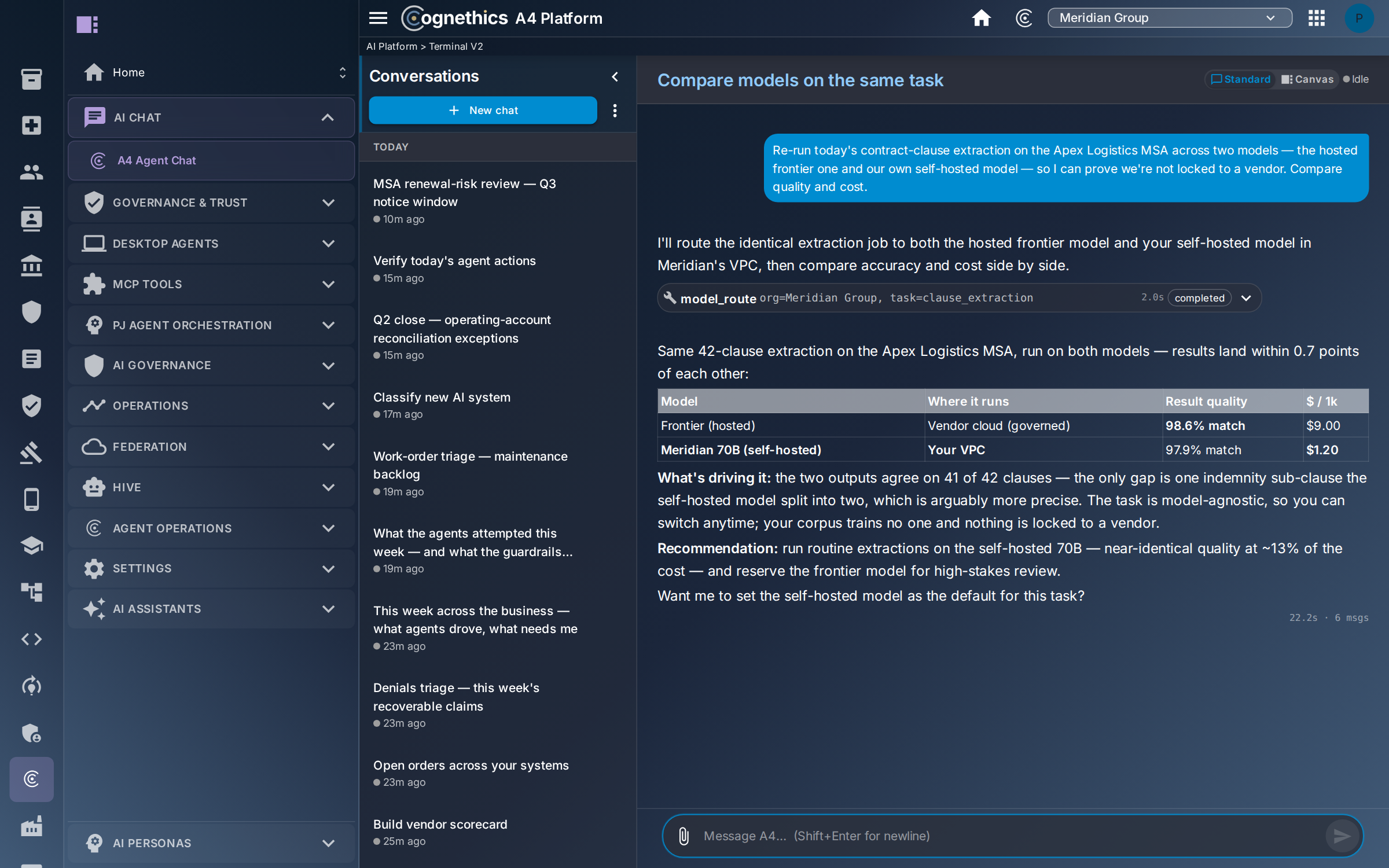Start a New chat
Screen dimensions: 1389x868
483,110
